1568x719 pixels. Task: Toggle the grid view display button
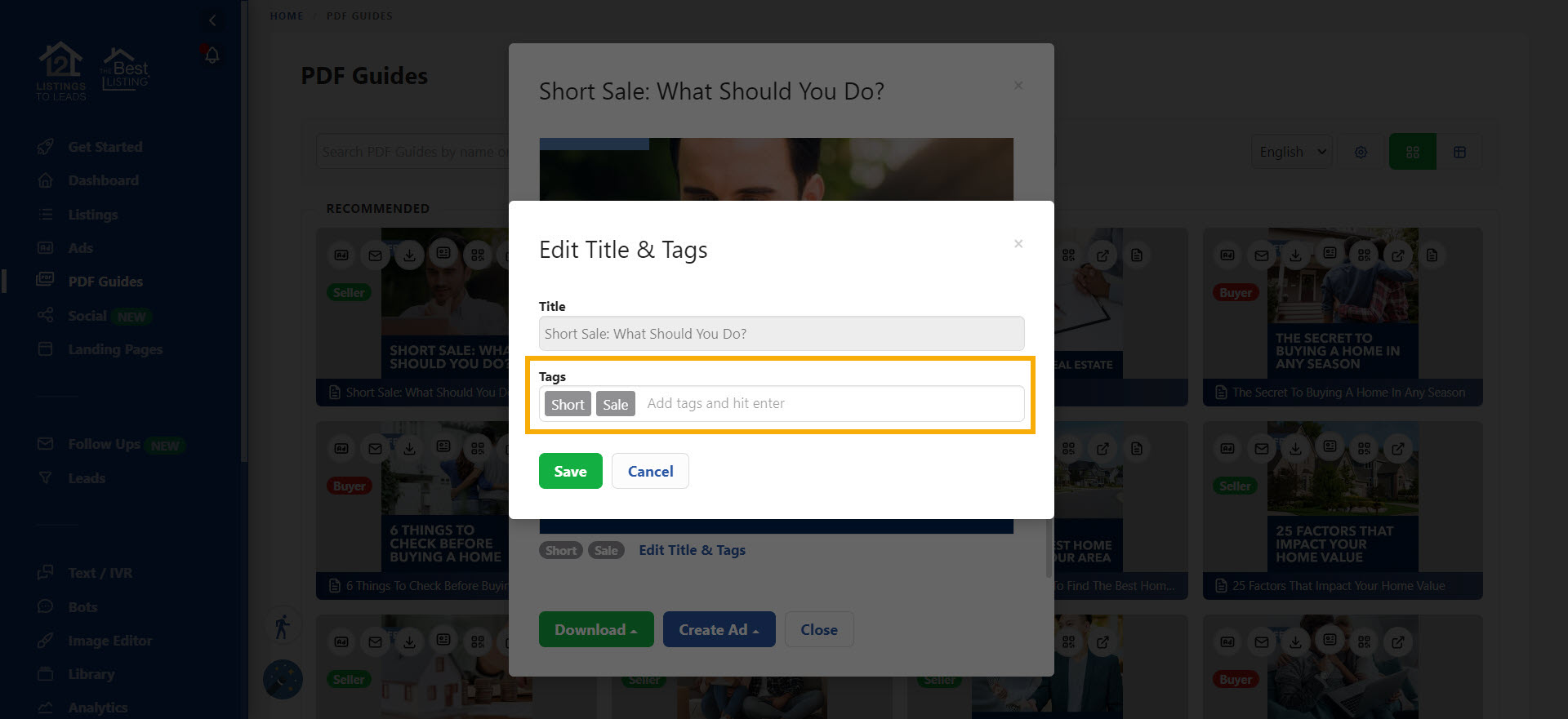pyautogui.click(x=1412, y=151)
